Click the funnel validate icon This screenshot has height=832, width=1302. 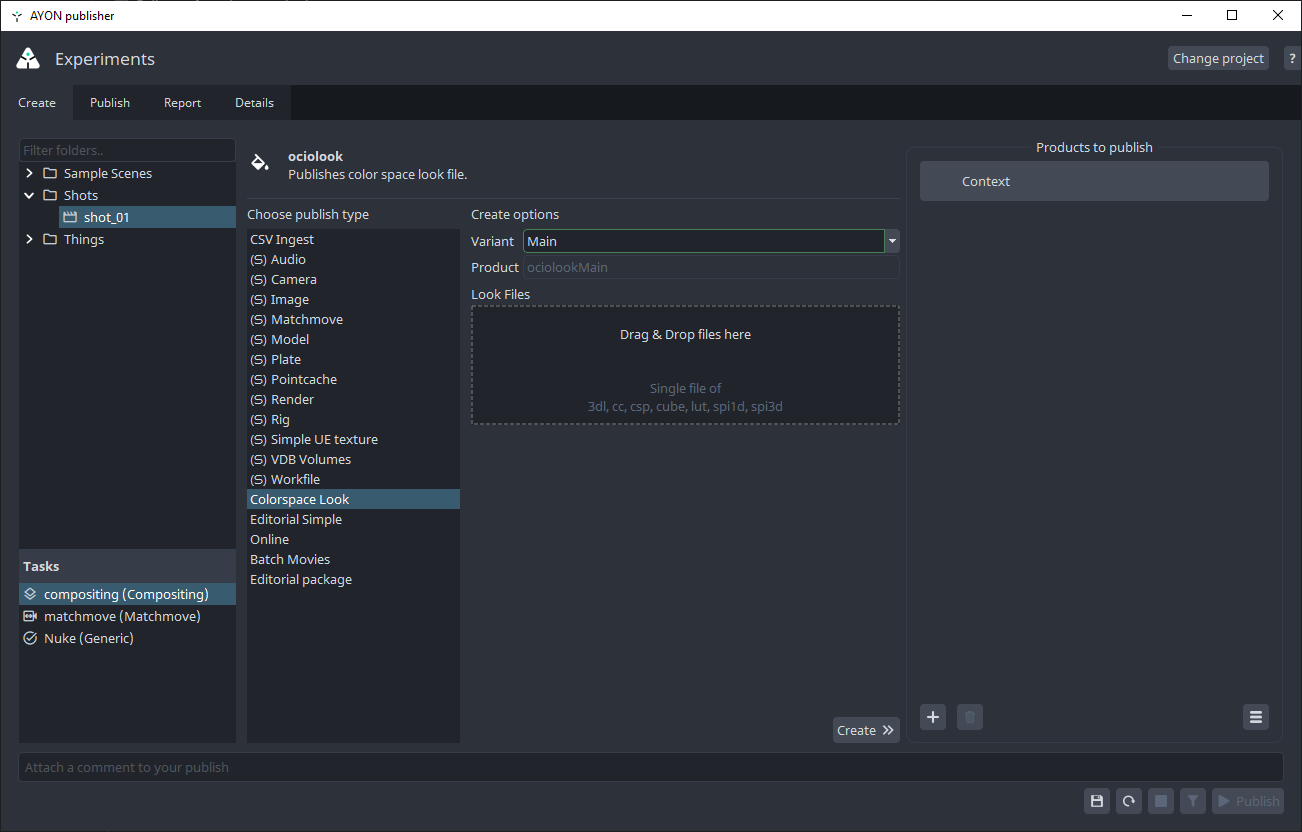1192,801
